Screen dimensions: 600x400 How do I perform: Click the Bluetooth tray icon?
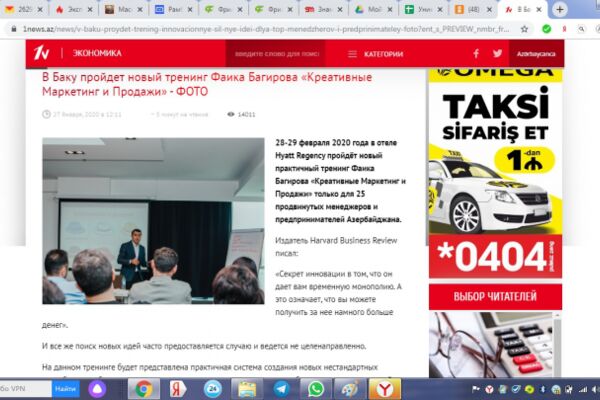click(x=542, y=389)
